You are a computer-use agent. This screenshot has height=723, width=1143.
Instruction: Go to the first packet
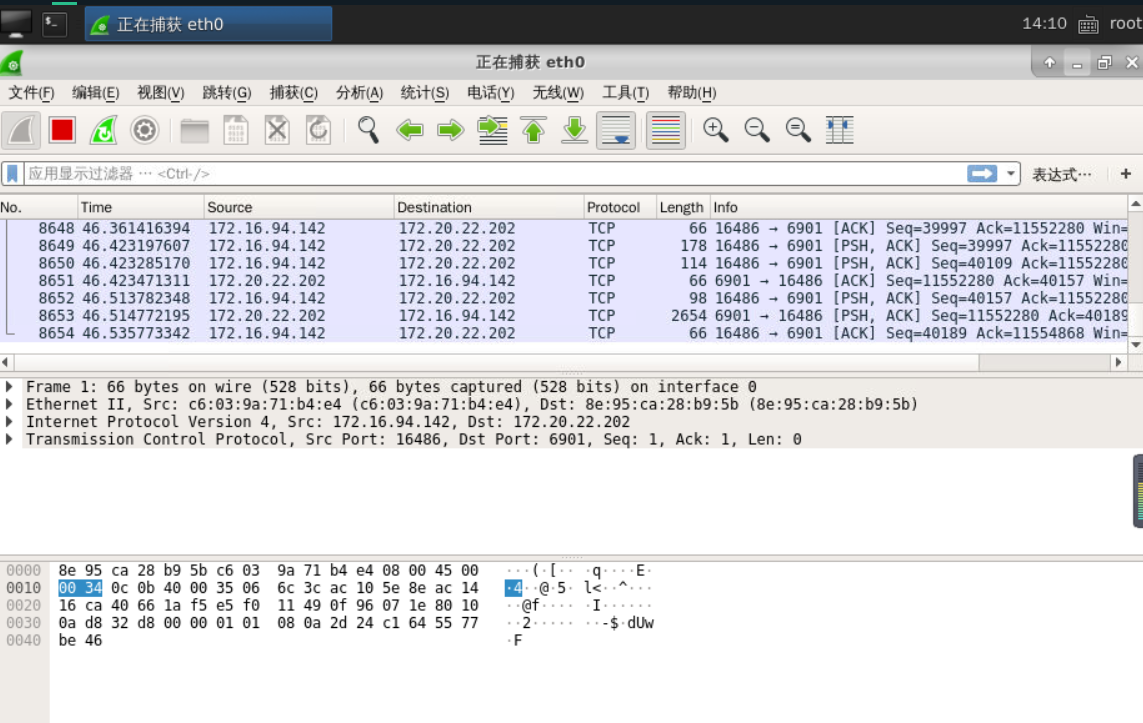pos(534,129)
